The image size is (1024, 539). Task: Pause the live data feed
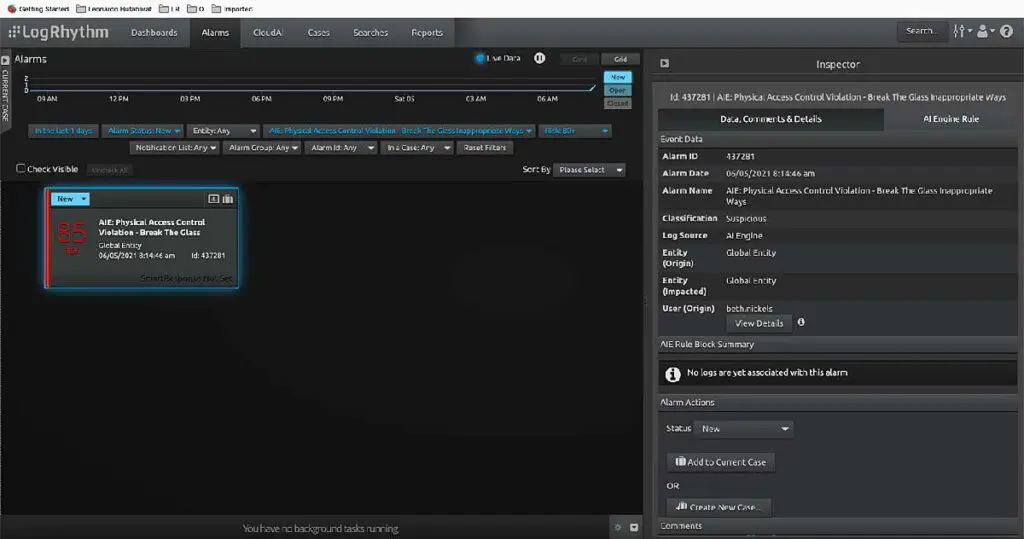(x=539, y=58)
